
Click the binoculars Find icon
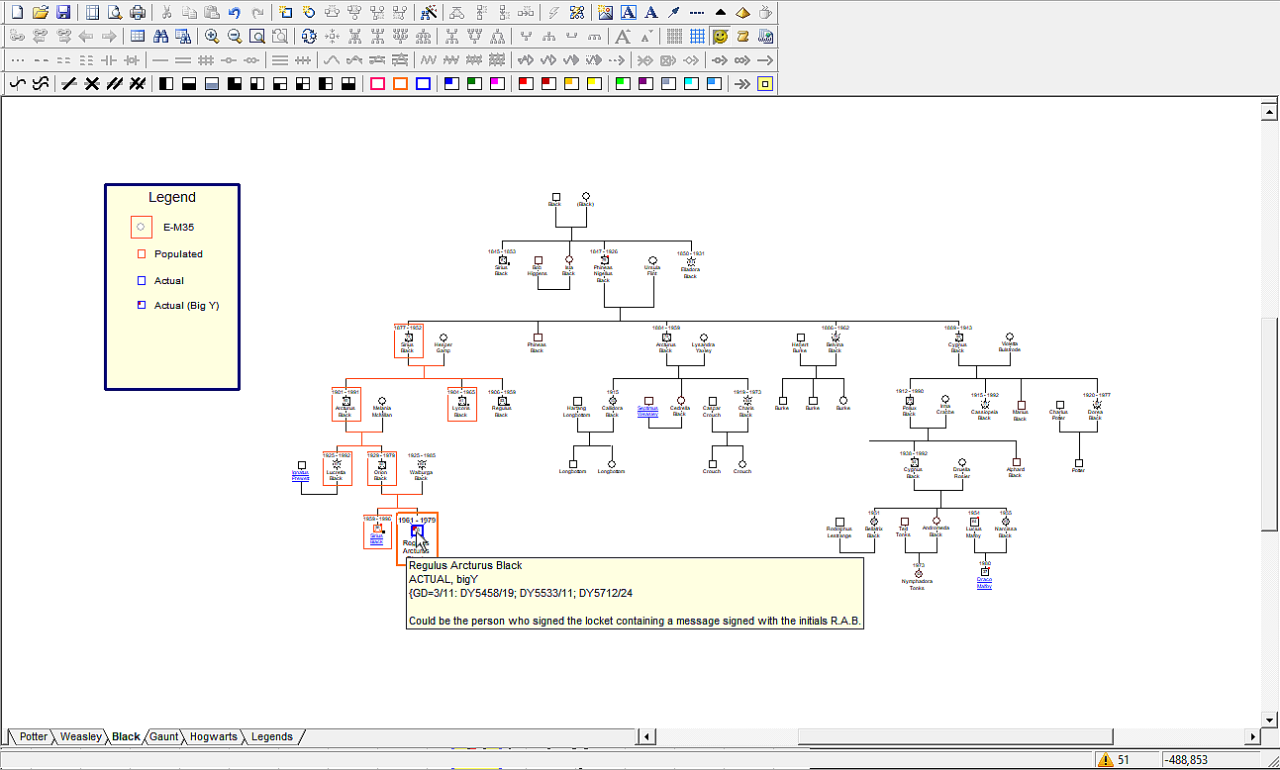pos(160,36)
